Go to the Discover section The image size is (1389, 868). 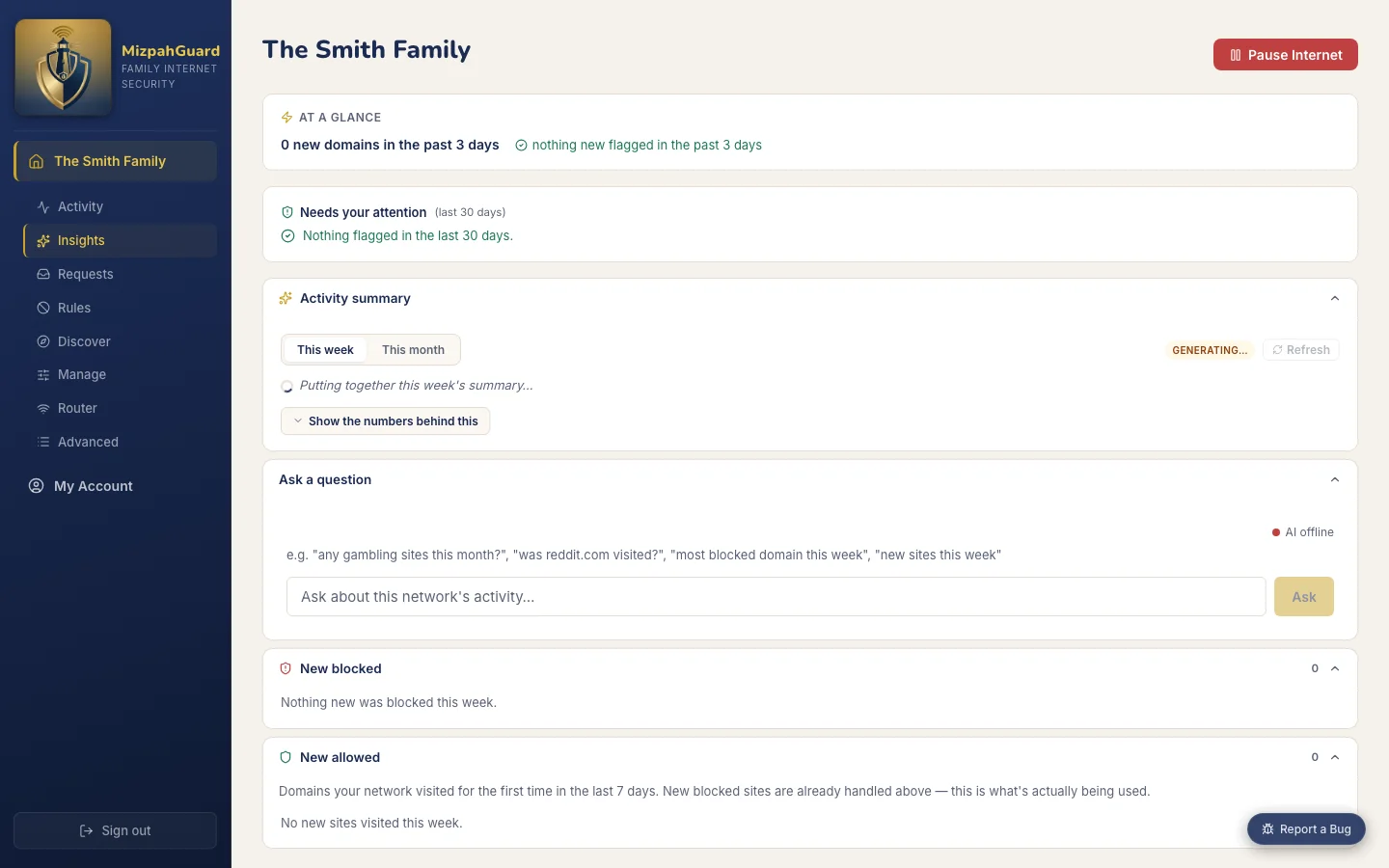[x=120, y=341]
